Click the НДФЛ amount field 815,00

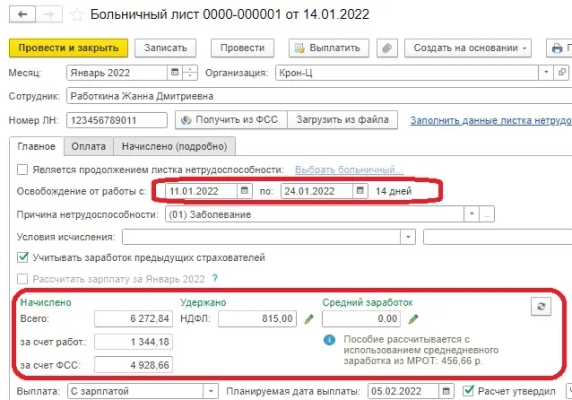point(257,319)
